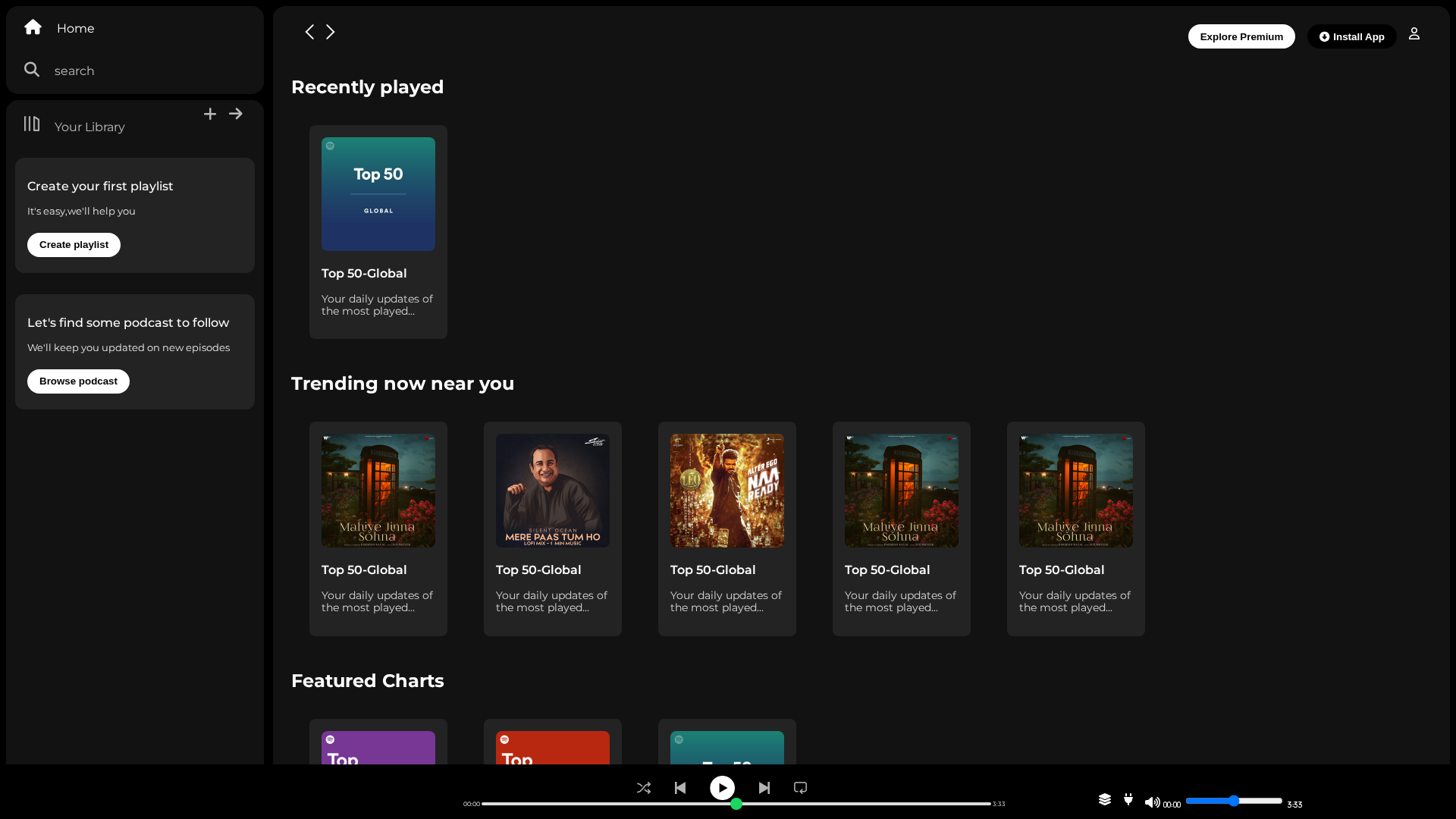Open red Top chart cover
1456x819 pixels.
[553, 748]
